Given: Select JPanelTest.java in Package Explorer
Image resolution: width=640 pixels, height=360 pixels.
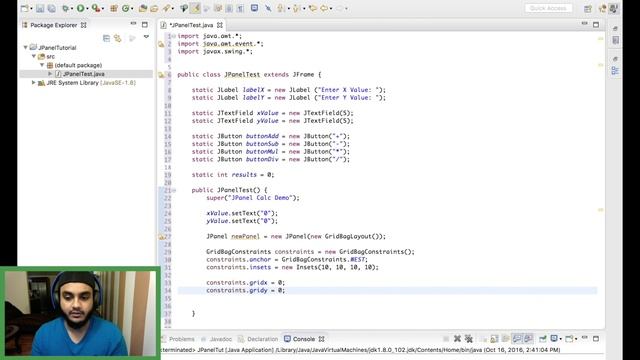Looking at the screenshot, I should [x=84, y=74].
